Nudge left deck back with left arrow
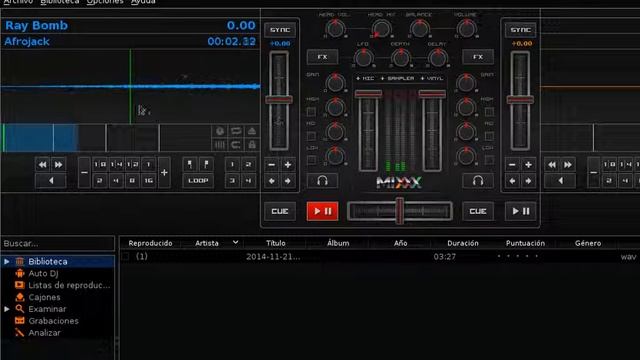 271,180
